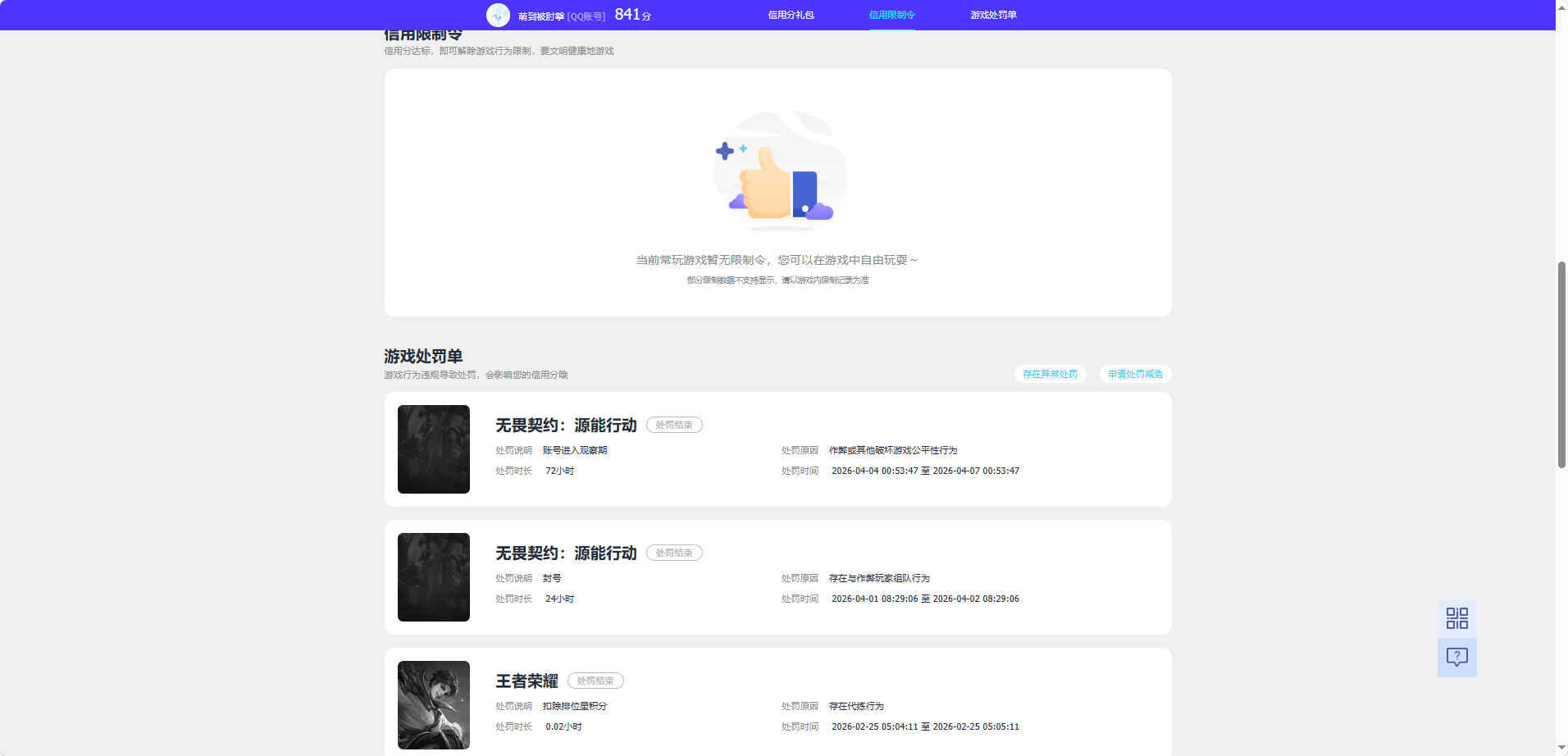Click 处罚结束 badge on 封号 penalty entry
Screen dimensions: 1568x756
coord(674,553)
